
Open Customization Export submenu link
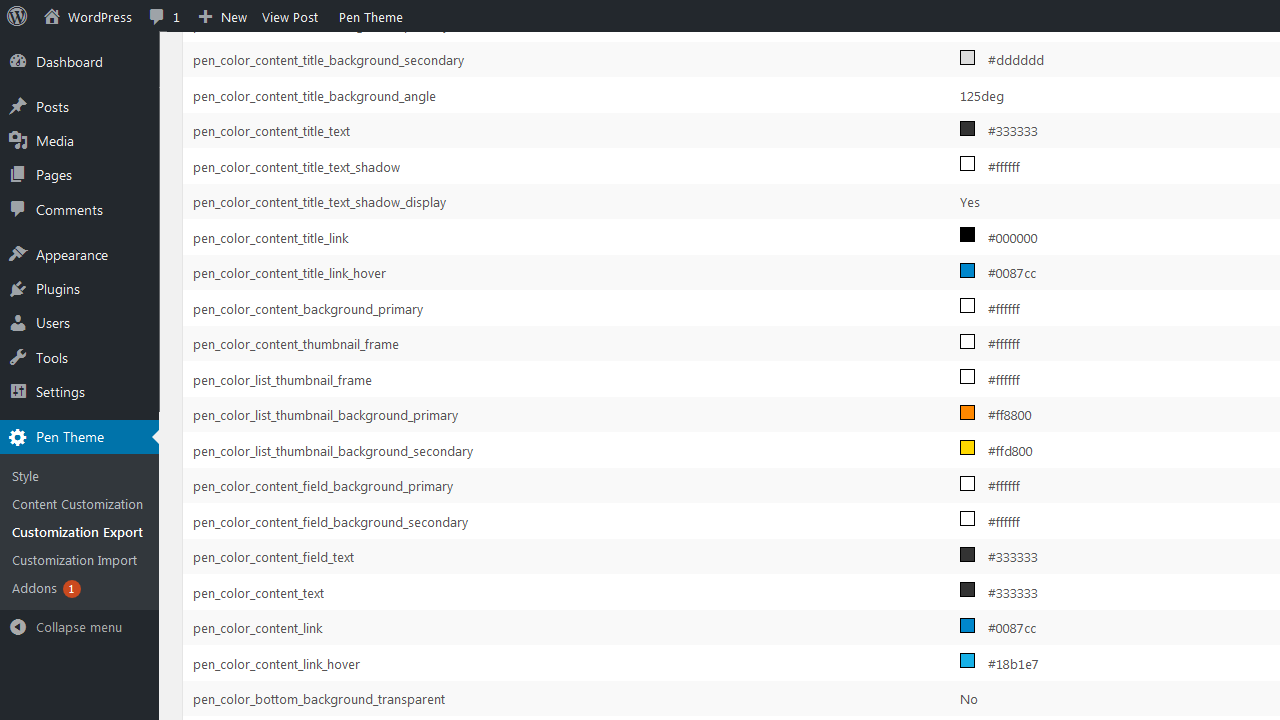pos(77,533)
